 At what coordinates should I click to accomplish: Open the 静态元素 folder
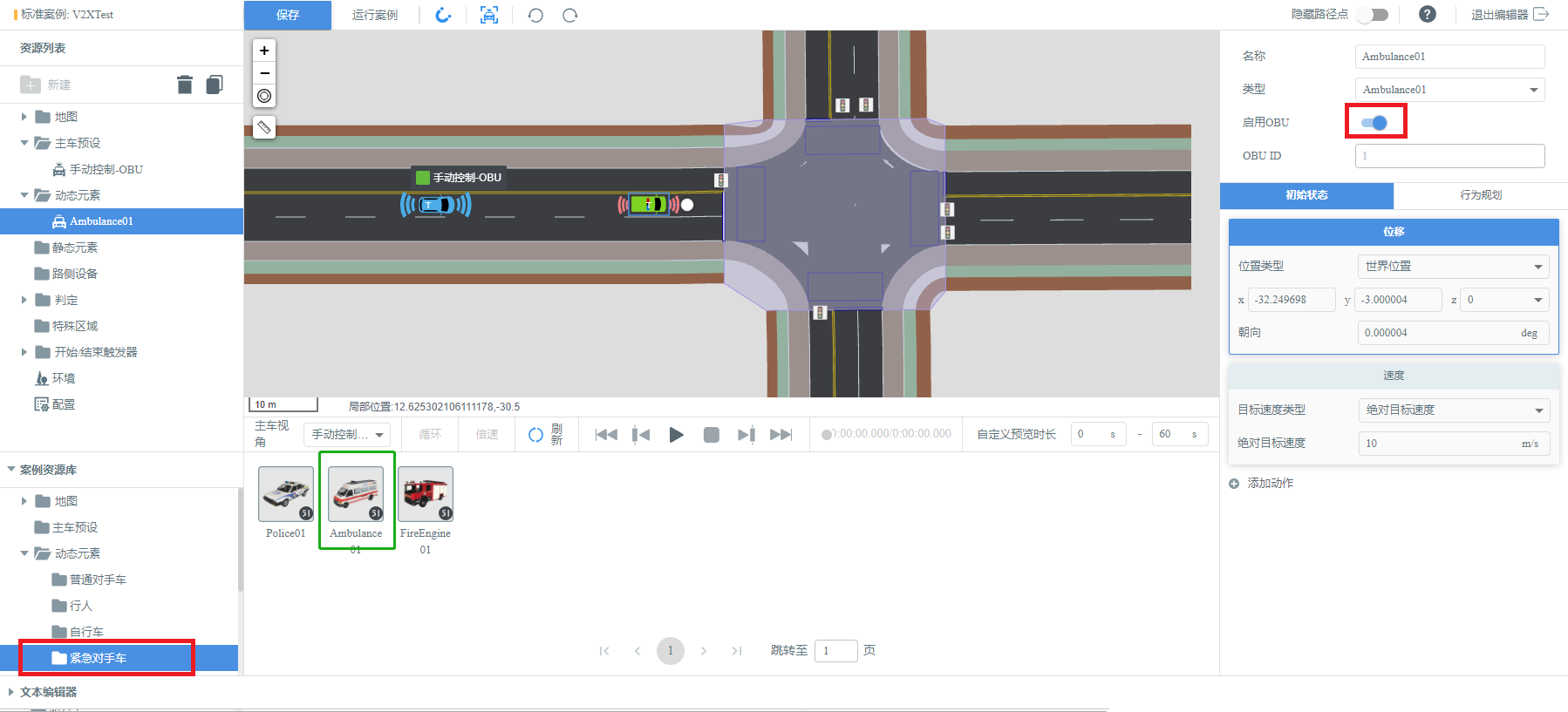(x=66, y=248)
